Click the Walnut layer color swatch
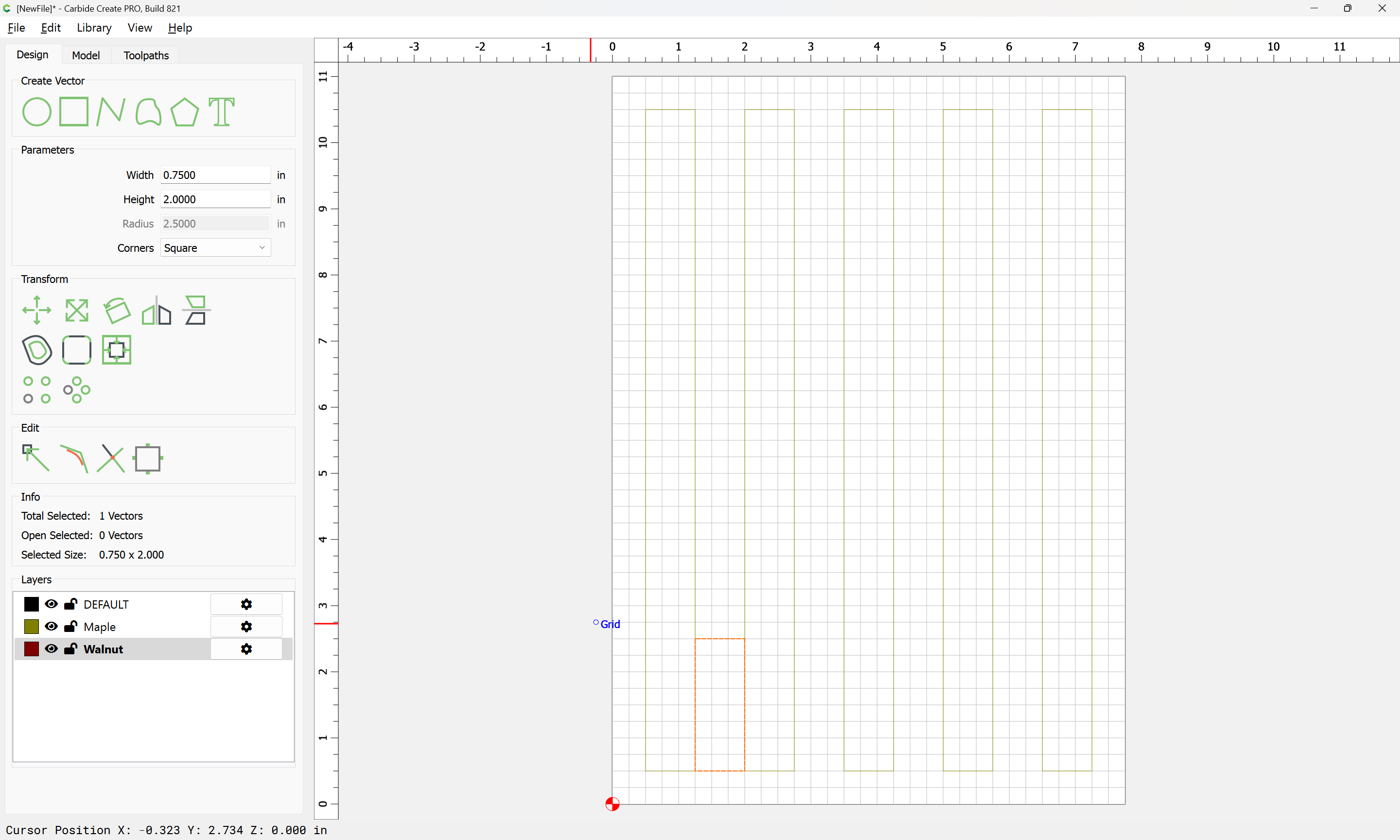 [32, 648]
